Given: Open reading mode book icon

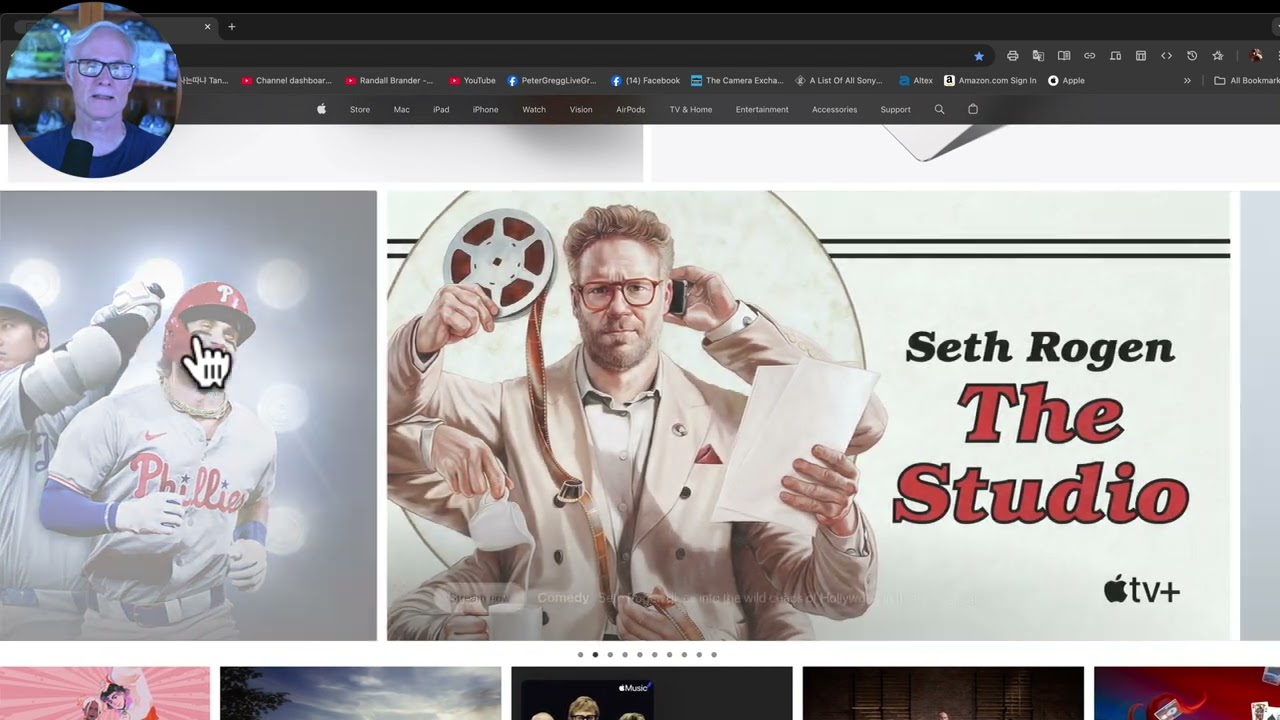Looking at the screenshot, I should point(1064,56).
